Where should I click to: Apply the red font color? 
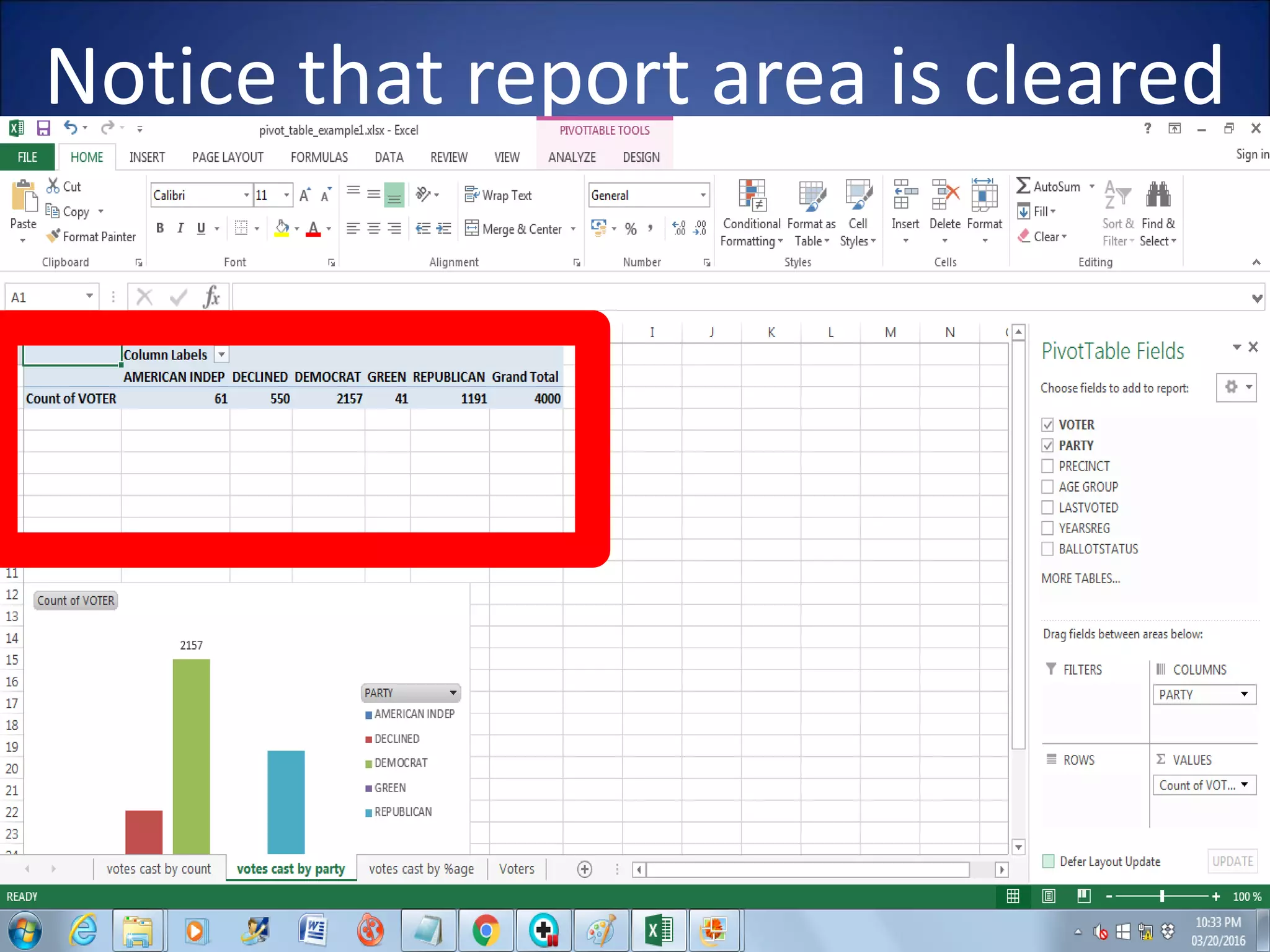click(x=314, y=229)
